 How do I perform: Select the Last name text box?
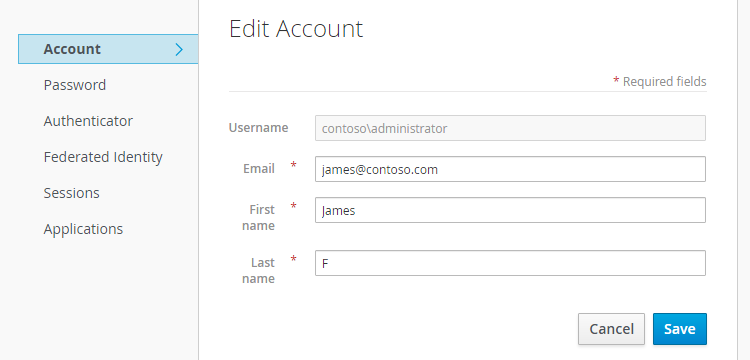510,263
